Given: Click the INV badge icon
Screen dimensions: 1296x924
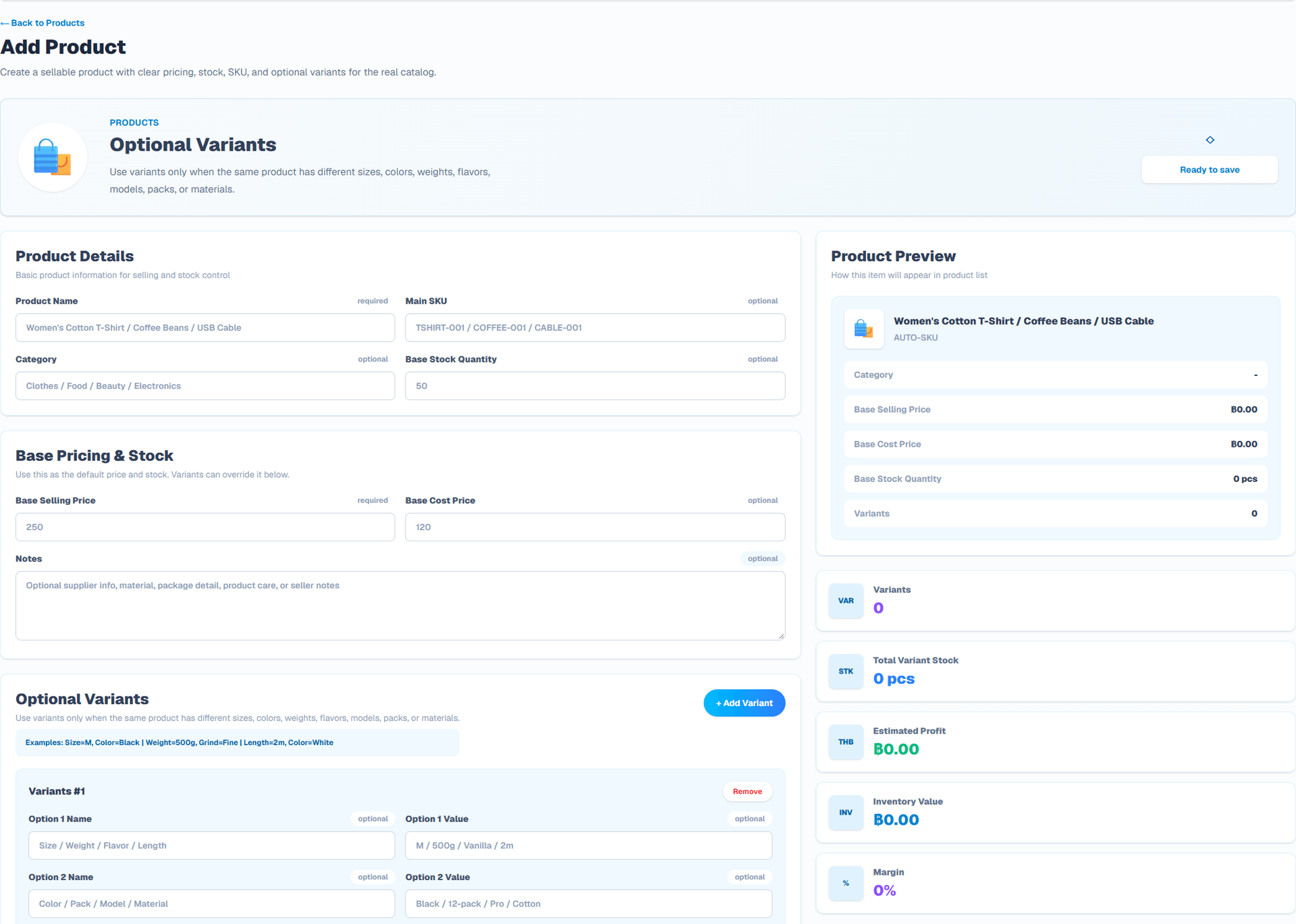Looking at the screenshot, I should coord(846,813).
